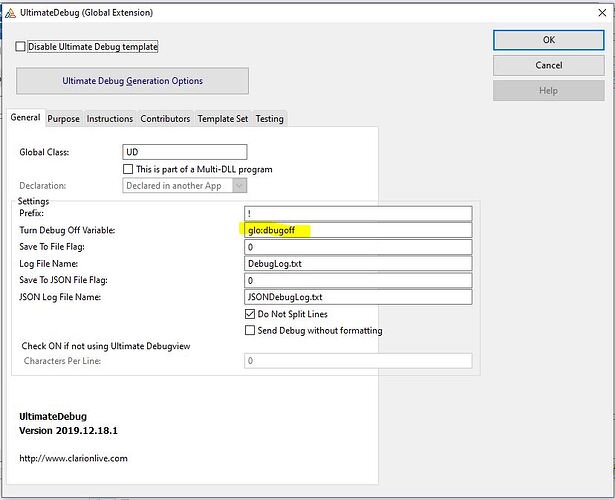Enable Disable Ultimate Debug template checkbox

click(x=22, y=47)
